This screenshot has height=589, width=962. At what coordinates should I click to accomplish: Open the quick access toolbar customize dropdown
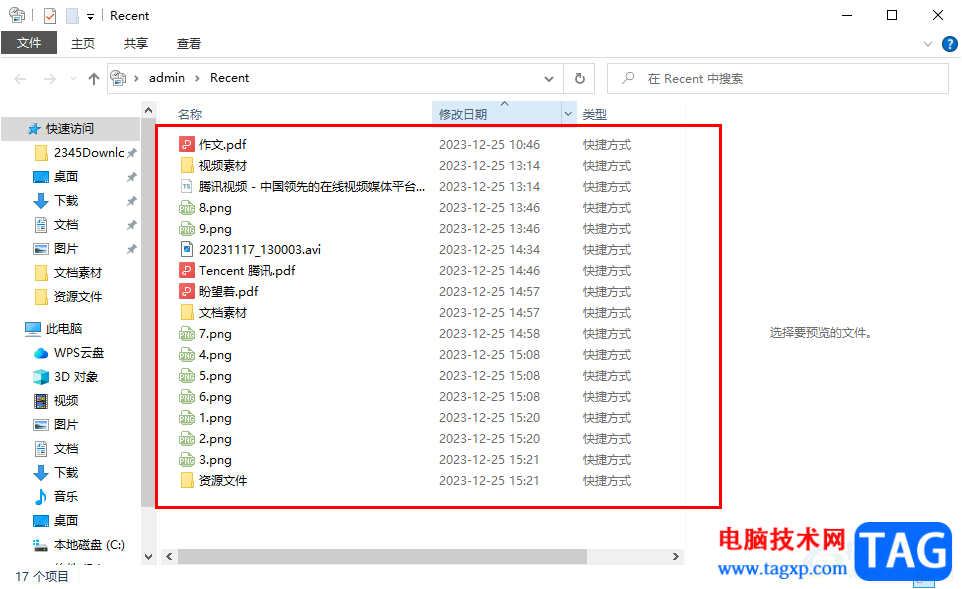point(90,17)
